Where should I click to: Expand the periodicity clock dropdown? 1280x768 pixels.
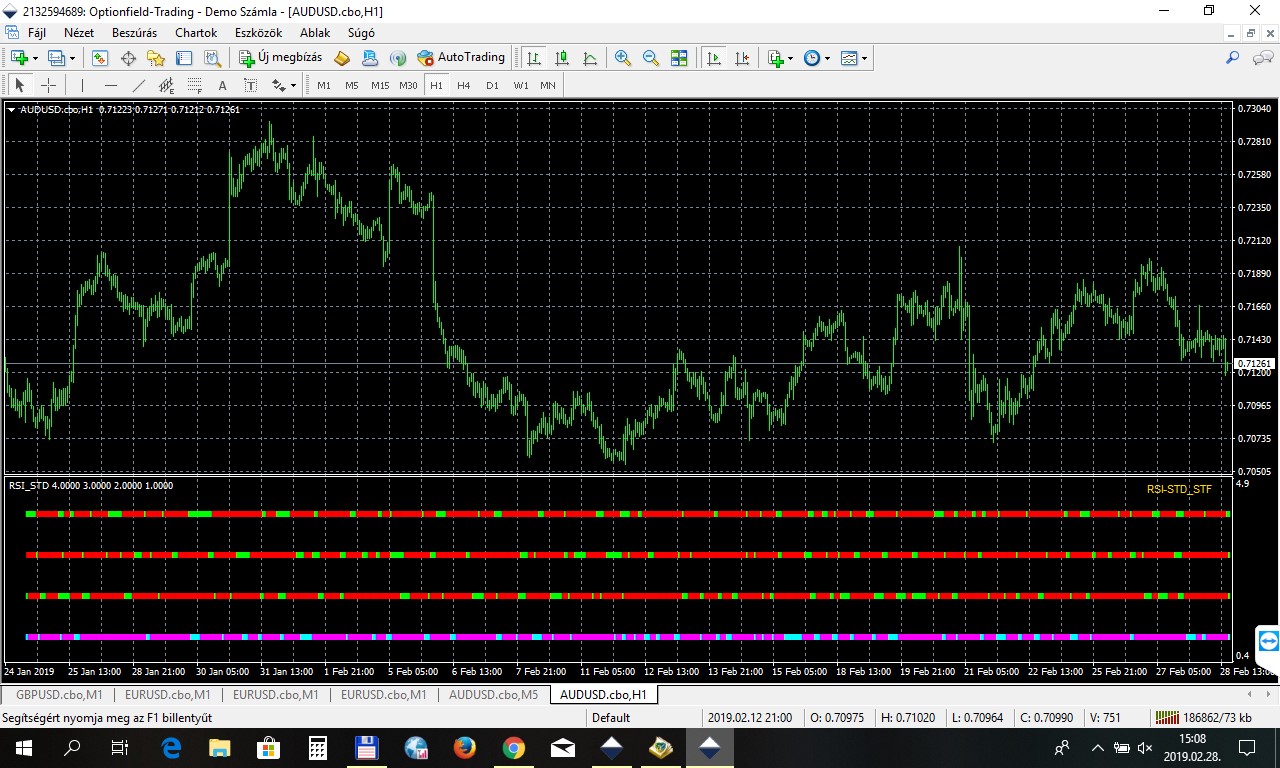point(827,58)
